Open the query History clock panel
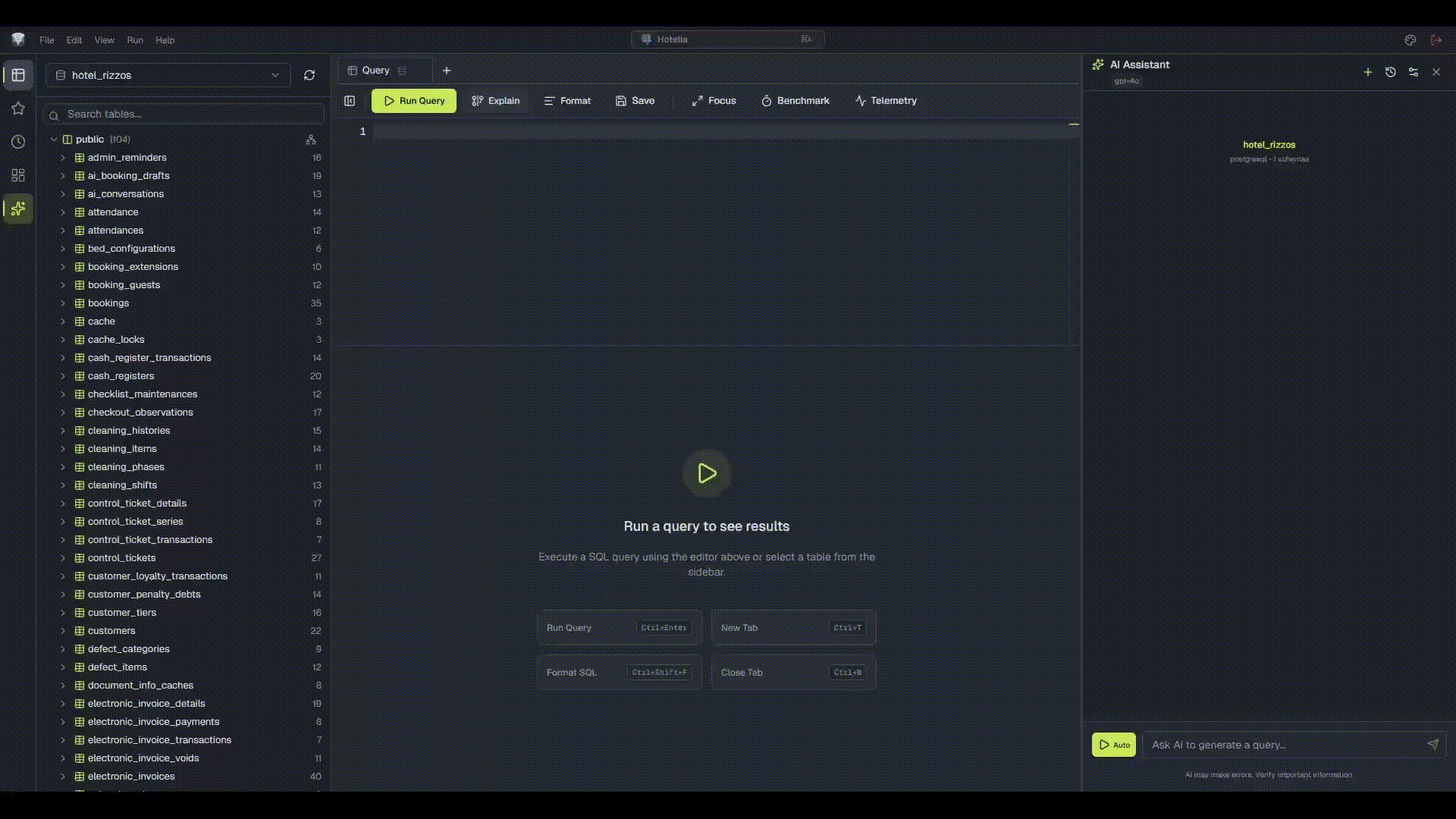Image resolution: width=1456 pixels, height=819 pixels. 17,142
